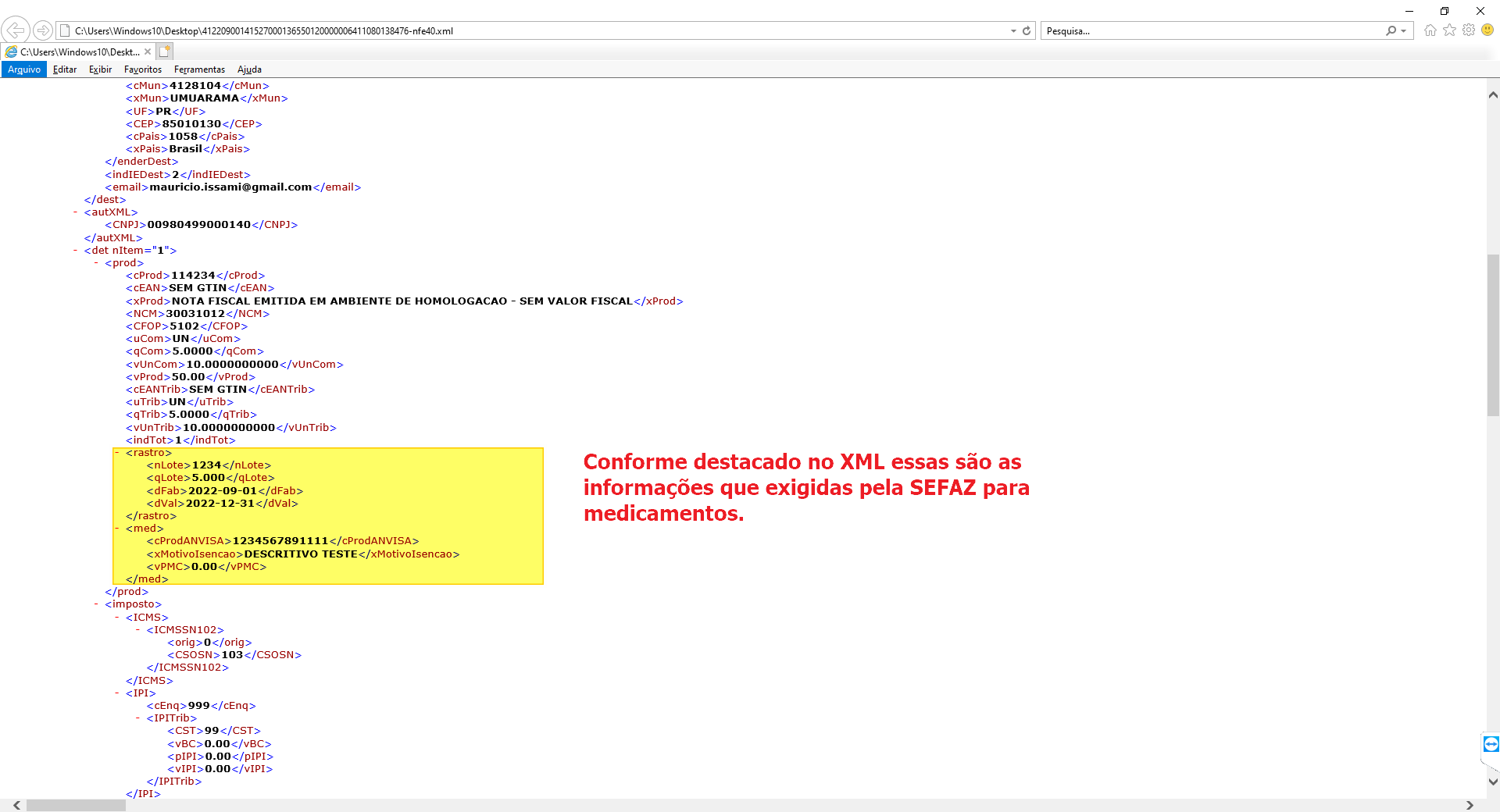Screen dimensions: 1500x812
Task: Click the Pesquisa search field
Action: [1211, 31]
